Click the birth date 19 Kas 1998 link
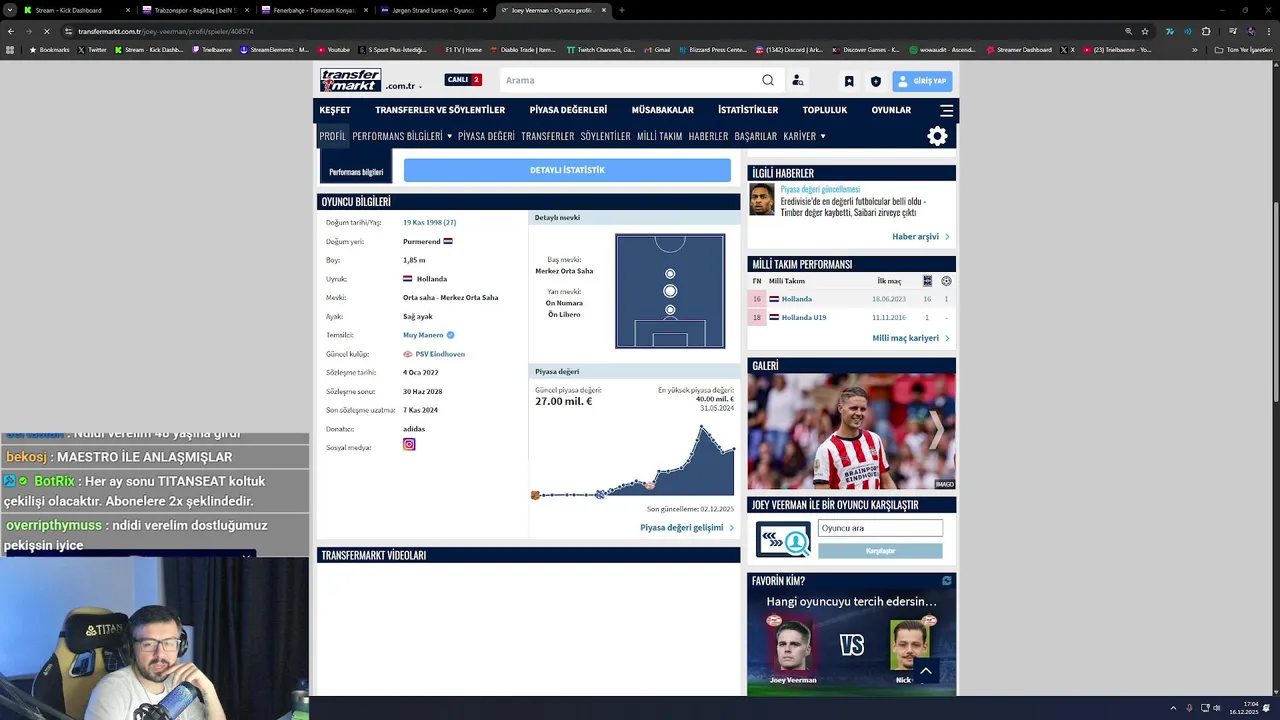1280x720 pixels. pos(429,222)
